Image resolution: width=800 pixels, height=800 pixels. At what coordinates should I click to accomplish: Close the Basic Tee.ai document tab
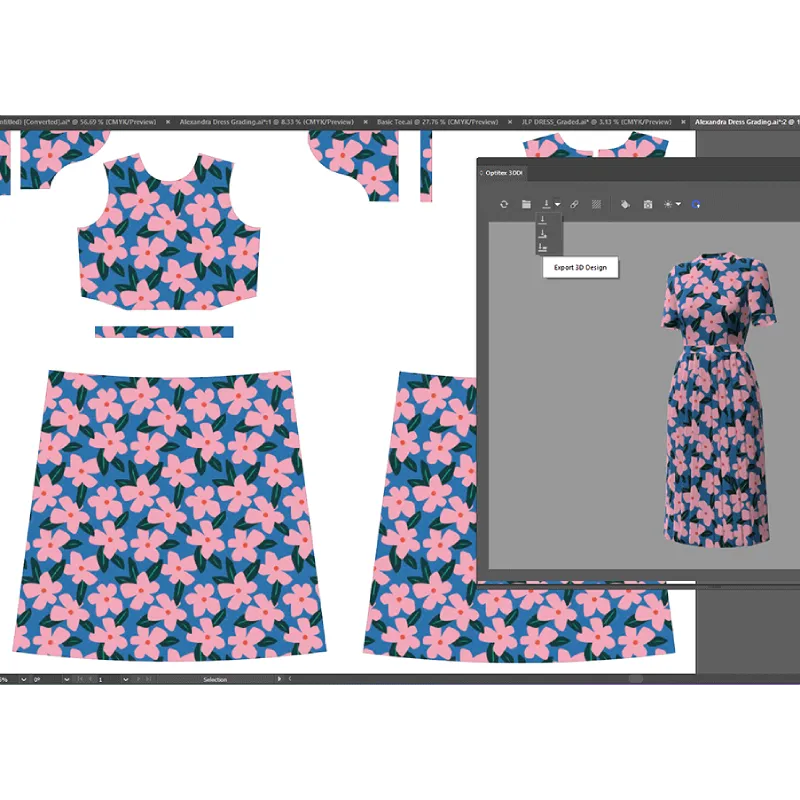(x=510, y=122)
